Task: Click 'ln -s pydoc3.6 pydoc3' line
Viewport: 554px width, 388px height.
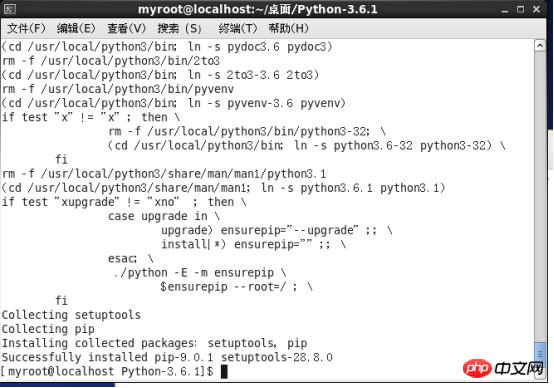Action: click(167, 47)
